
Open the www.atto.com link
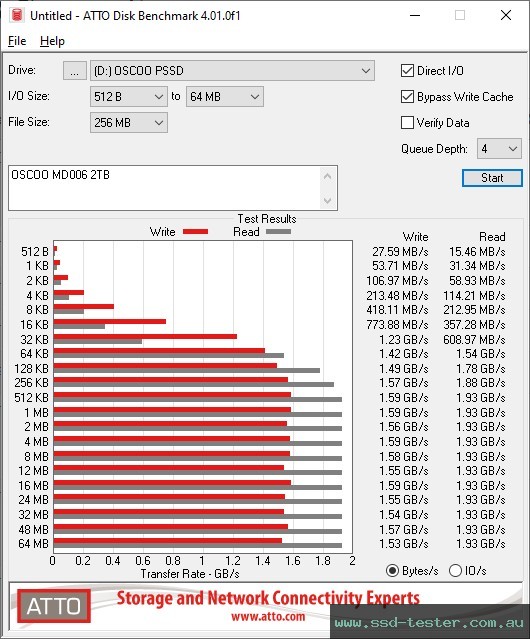[268, 616]
